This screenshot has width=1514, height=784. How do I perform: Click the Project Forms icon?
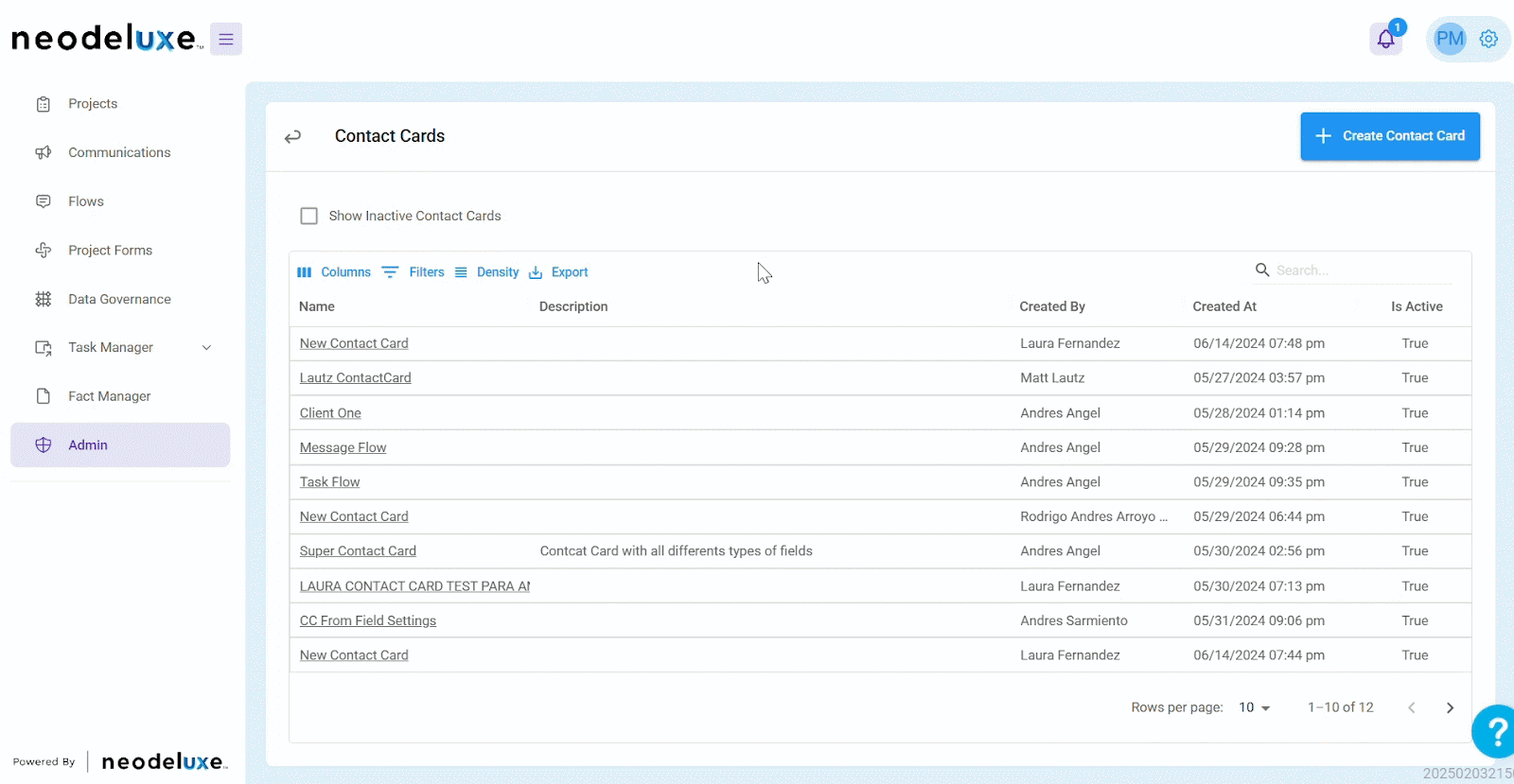click(x=44, y=251)
